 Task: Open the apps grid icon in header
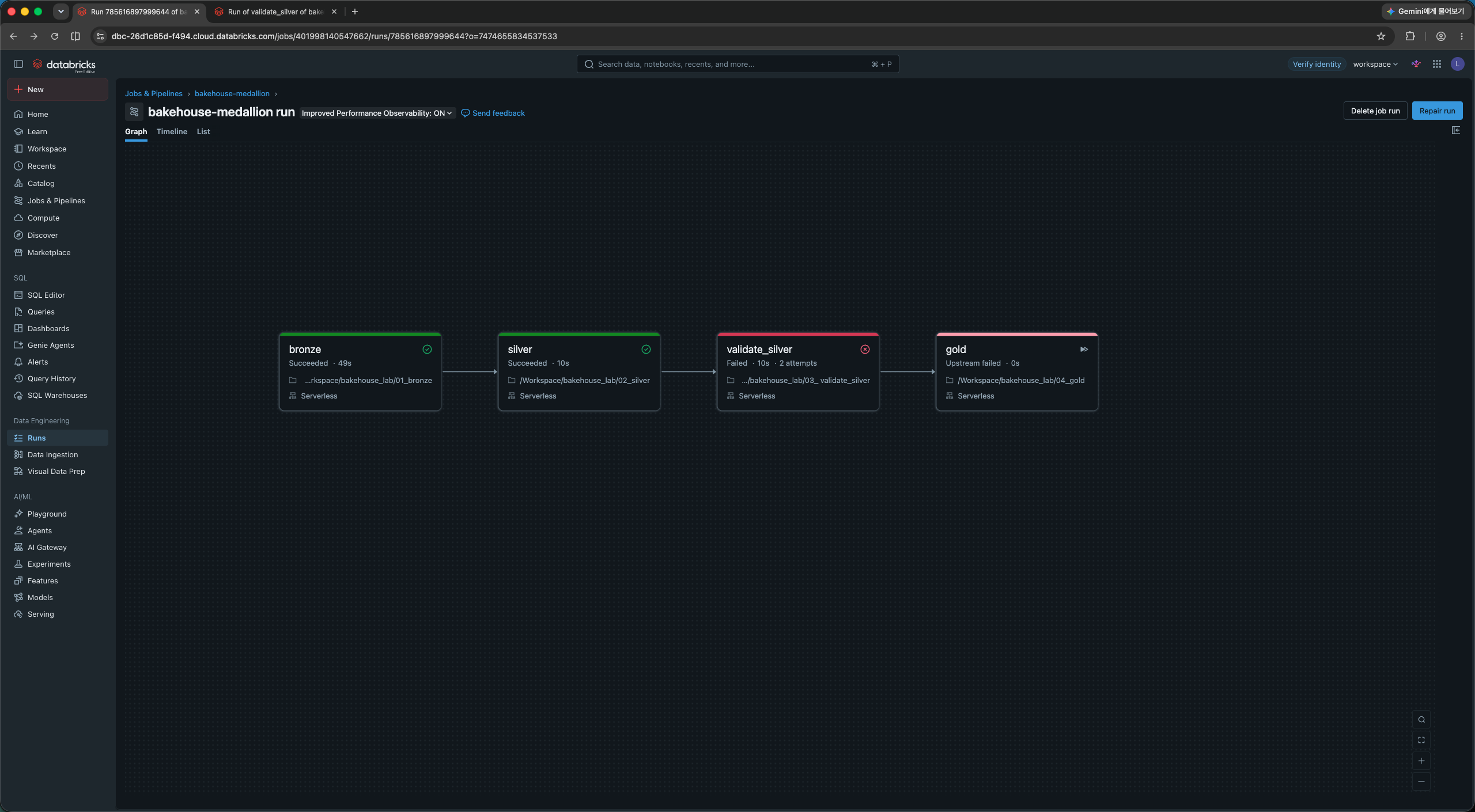1437,64
